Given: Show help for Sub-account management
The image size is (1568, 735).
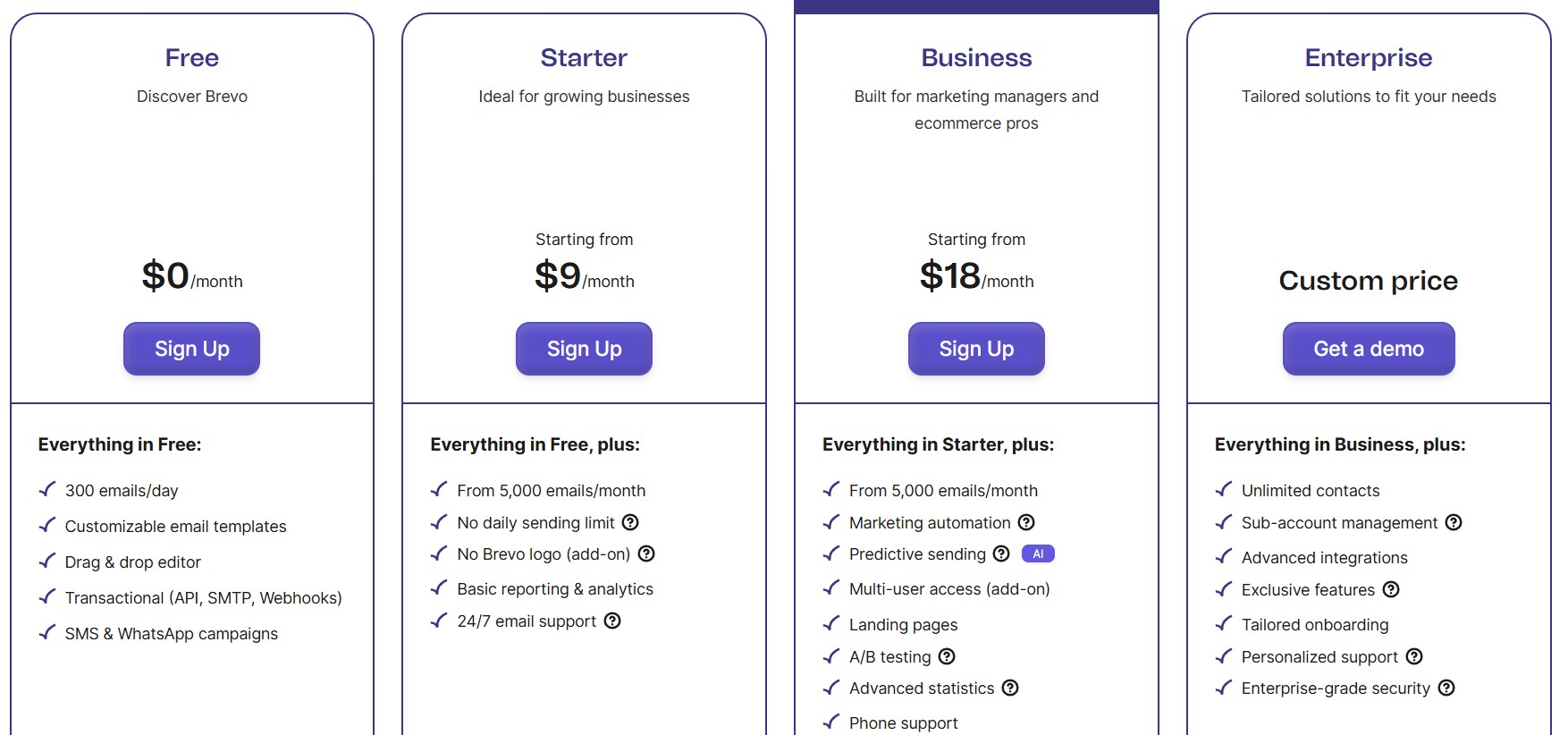Looking at the screenshot, I should coord(1454,522).
